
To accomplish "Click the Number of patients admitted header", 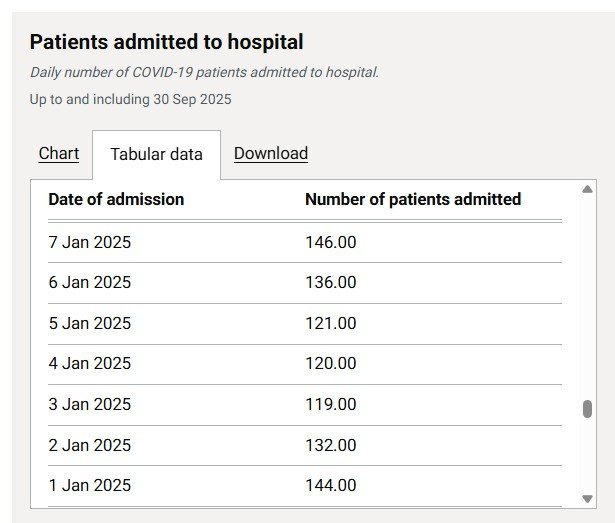I will 412,199.
